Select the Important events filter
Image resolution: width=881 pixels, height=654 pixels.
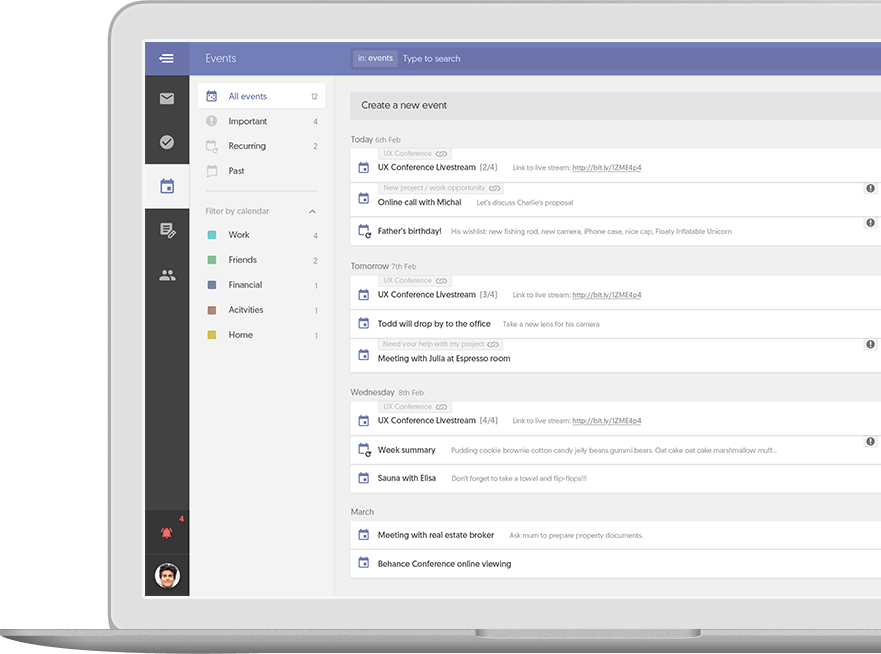pos(247,122)
